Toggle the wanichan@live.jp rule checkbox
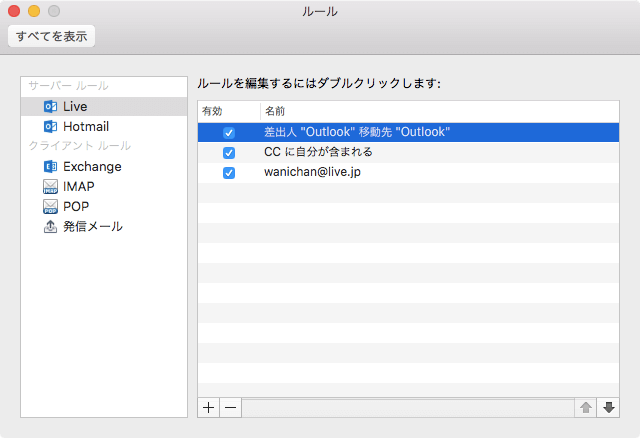Image resolution: width=640 pixels, height=438 pixels. [x=229, y=173]
